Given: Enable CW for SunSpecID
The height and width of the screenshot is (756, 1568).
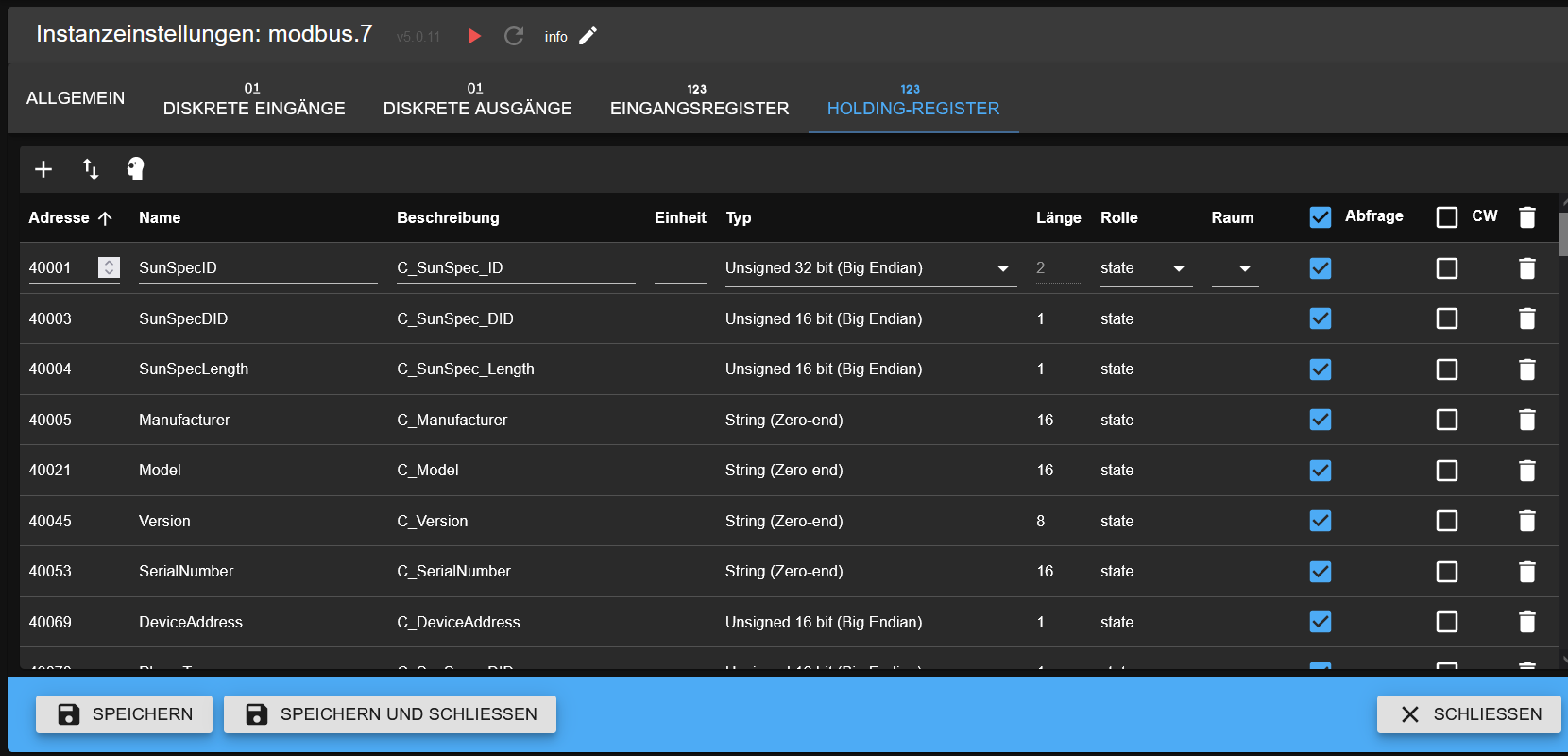Looking at the screenshot, I should 1447,268.
